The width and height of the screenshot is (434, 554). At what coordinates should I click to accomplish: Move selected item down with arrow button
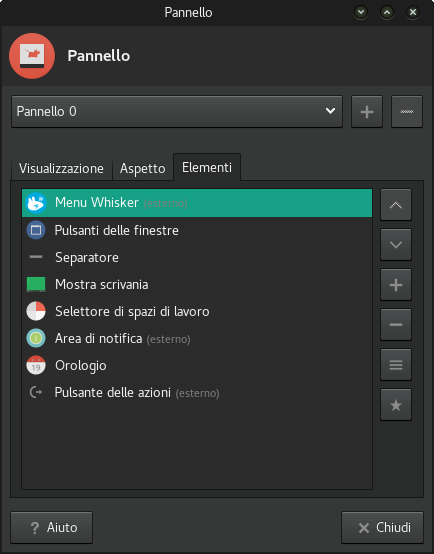tap(396, 245)
